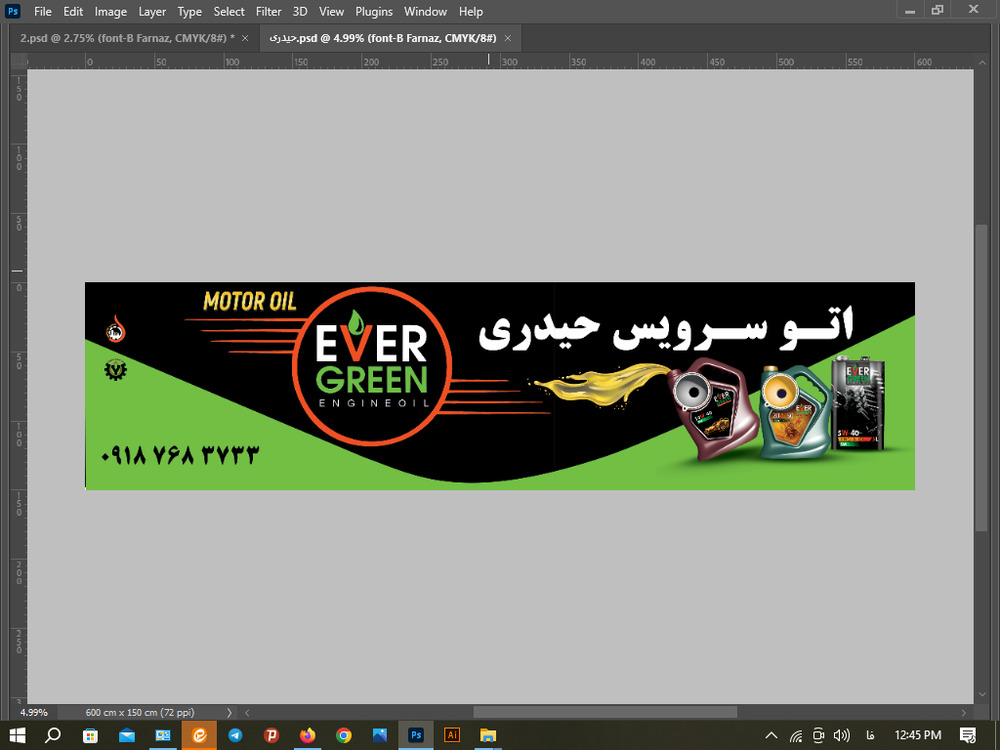
Task: Click the horizontal scrollbar thumb
Action: click(x=605, y=712)
